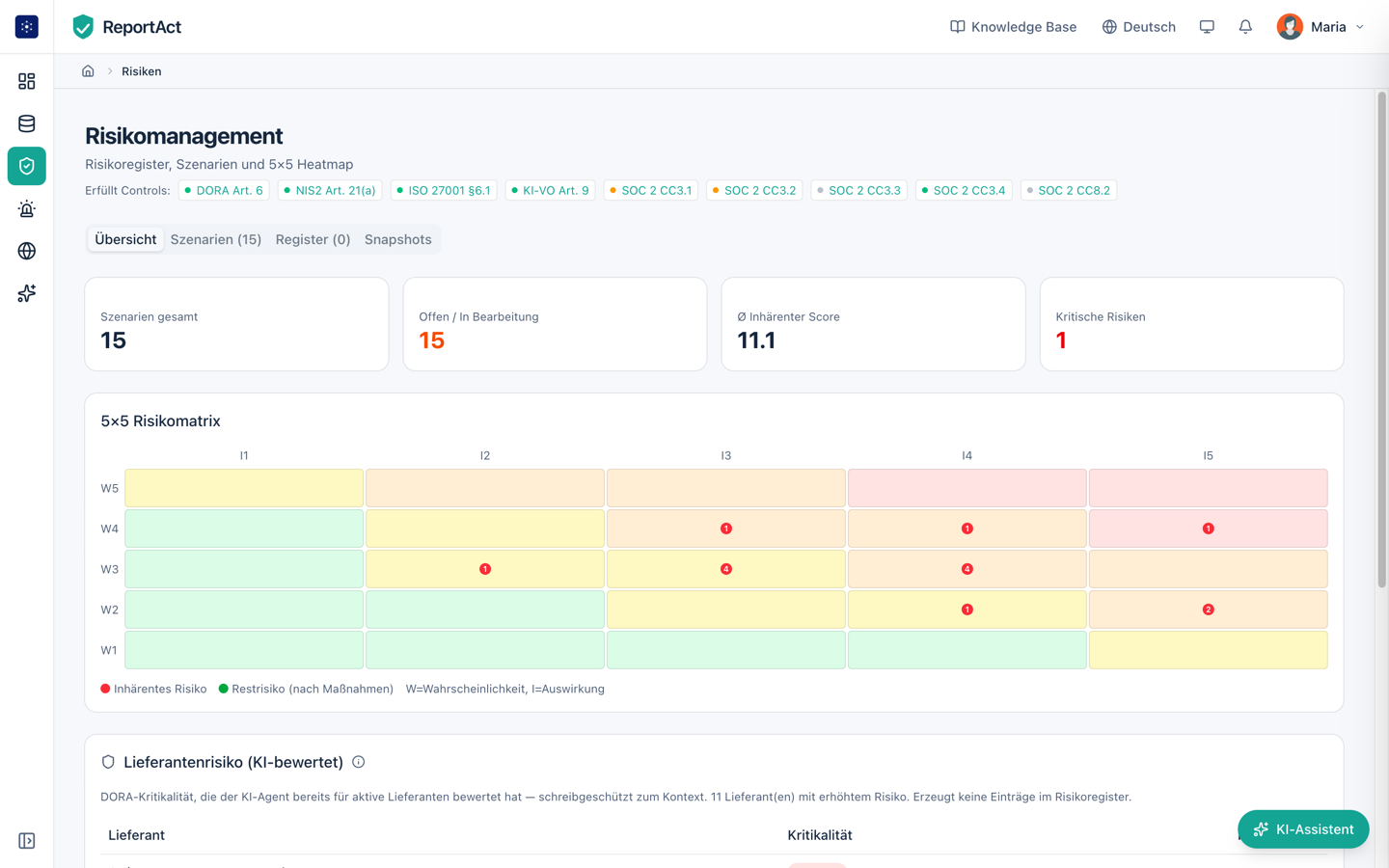Open the Maria user menu

pos(1321,27)
